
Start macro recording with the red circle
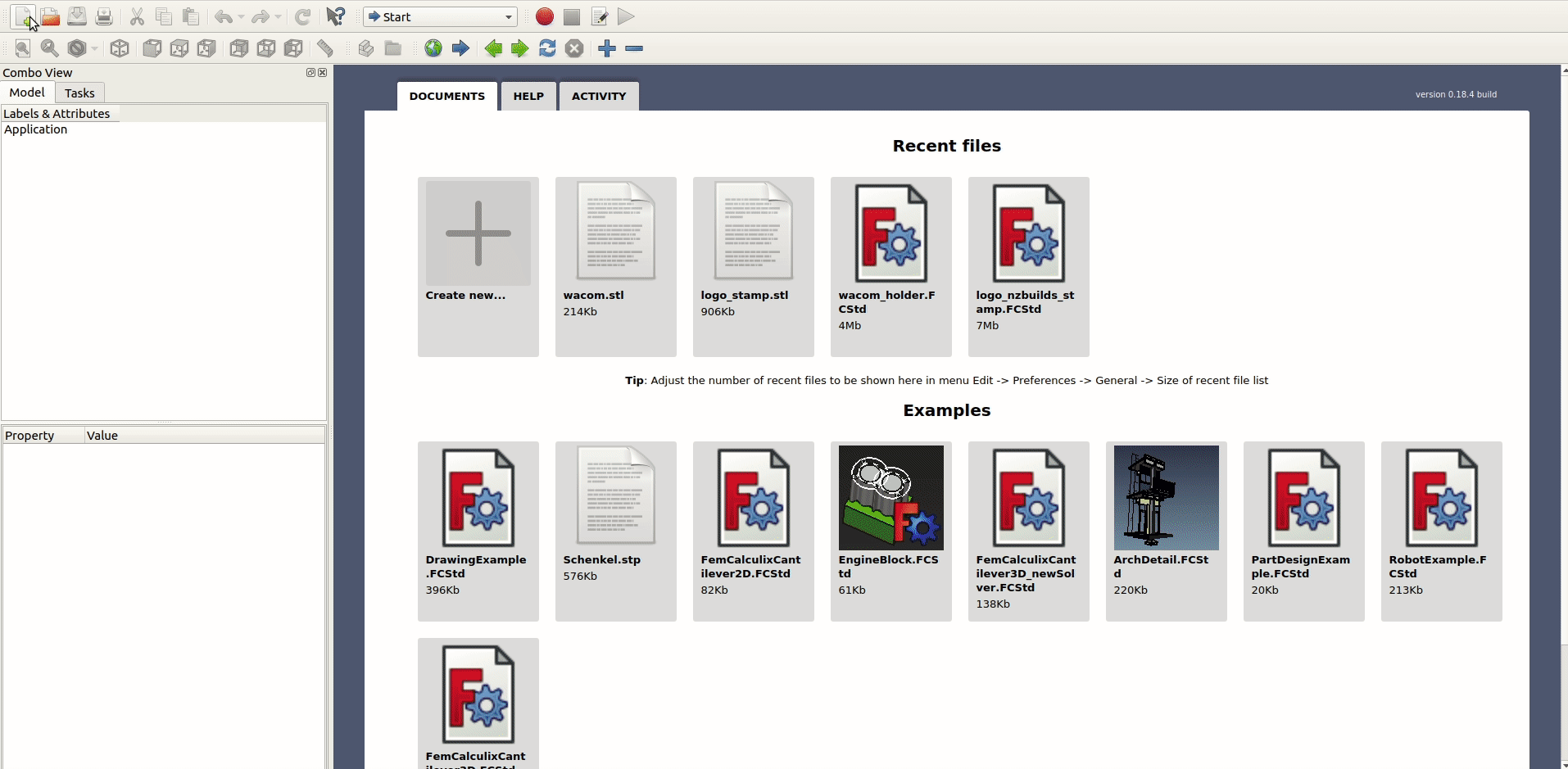click(x=545, y=16)
